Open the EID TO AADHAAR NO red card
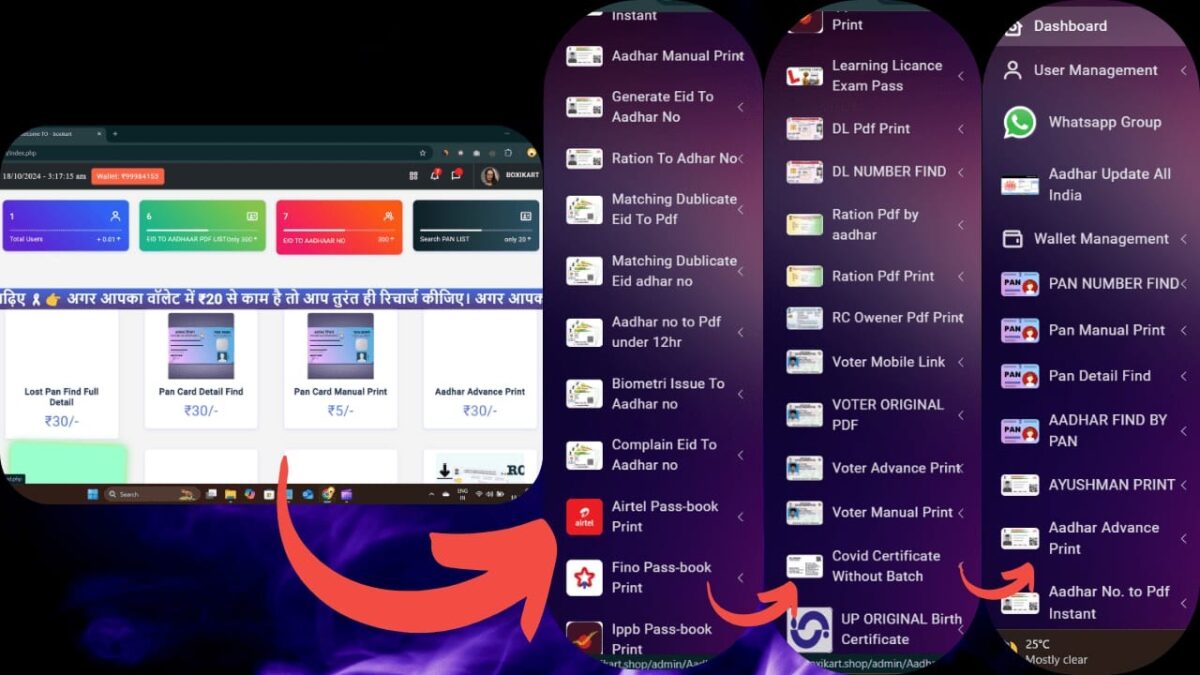Image resolution: width=1200 pixels, height=675 pixels. [339, 226]
